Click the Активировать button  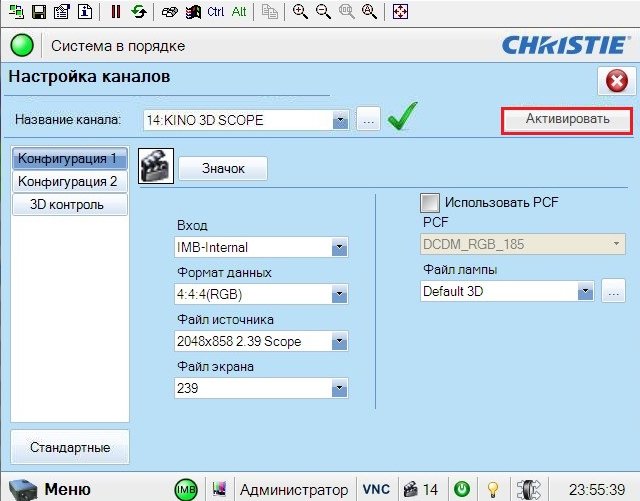click(x=567, y=119)
